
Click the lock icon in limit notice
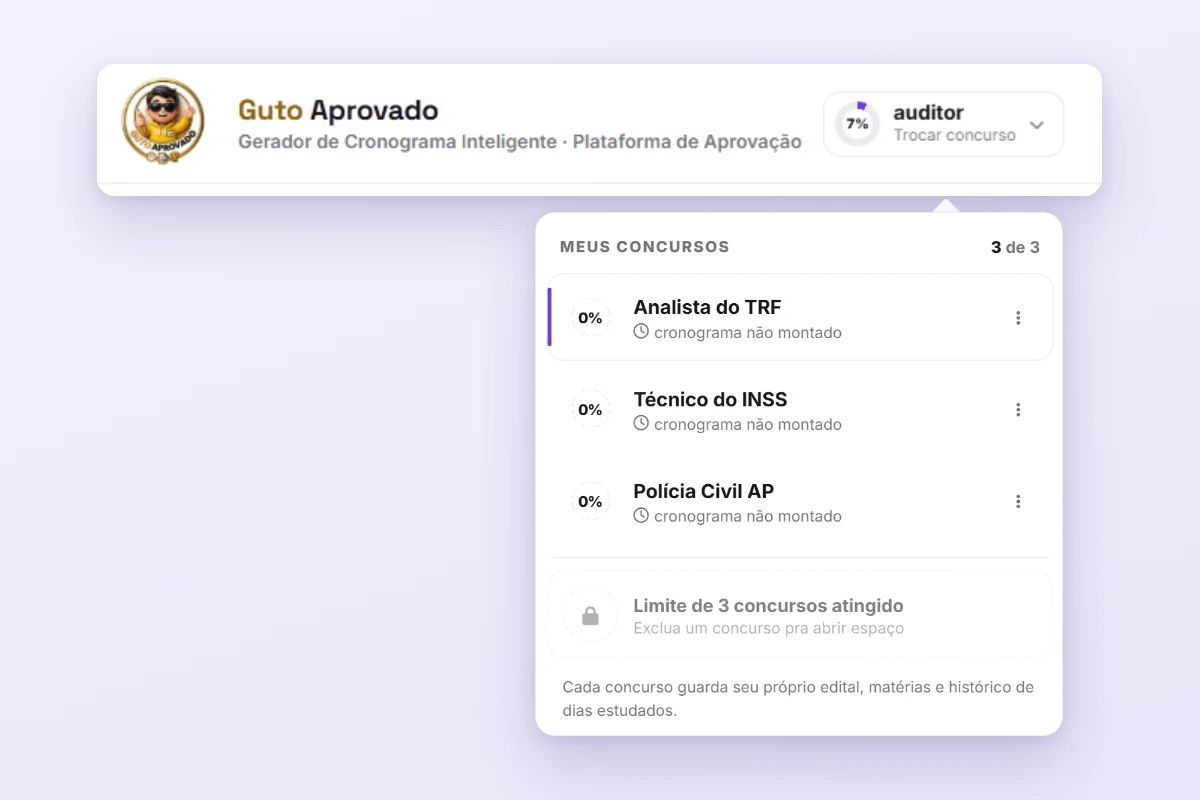(x=590, y=616)
